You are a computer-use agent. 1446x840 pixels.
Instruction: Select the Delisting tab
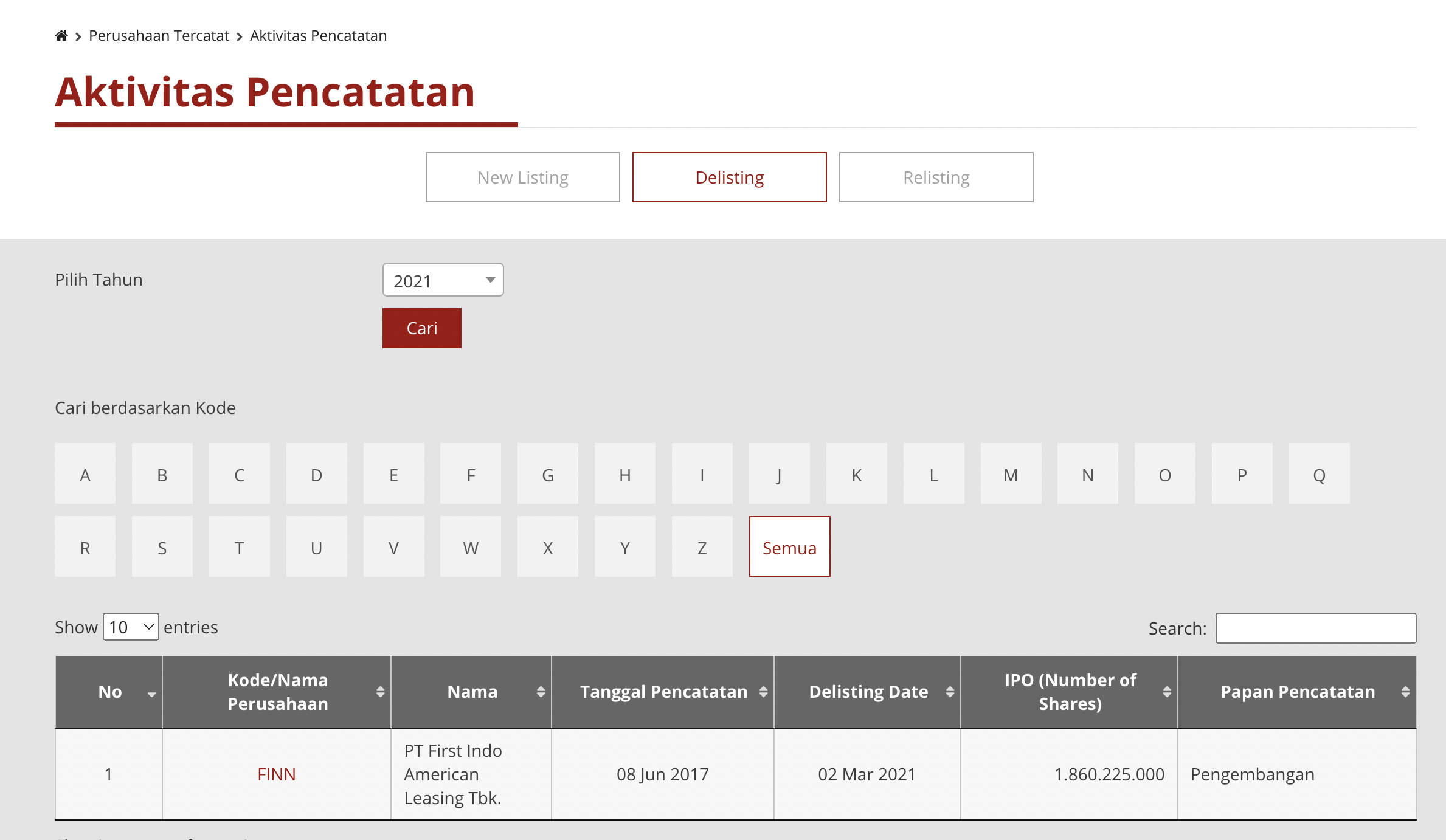[x=729, y=177]
